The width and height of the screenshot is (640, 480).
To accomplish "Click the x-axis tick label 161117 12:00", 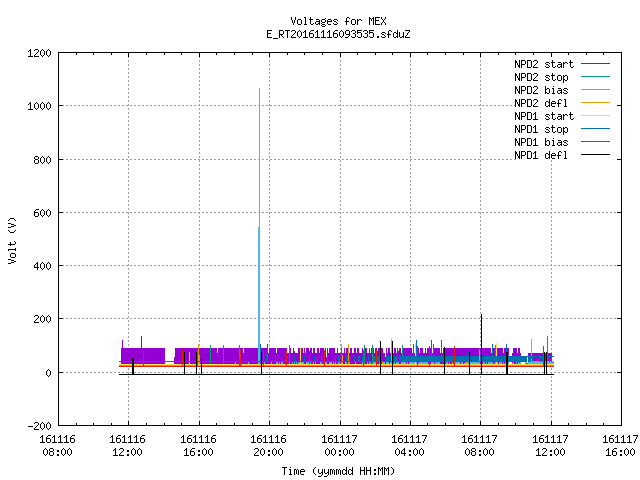I will pyautogui.click(x=550, y=446).
